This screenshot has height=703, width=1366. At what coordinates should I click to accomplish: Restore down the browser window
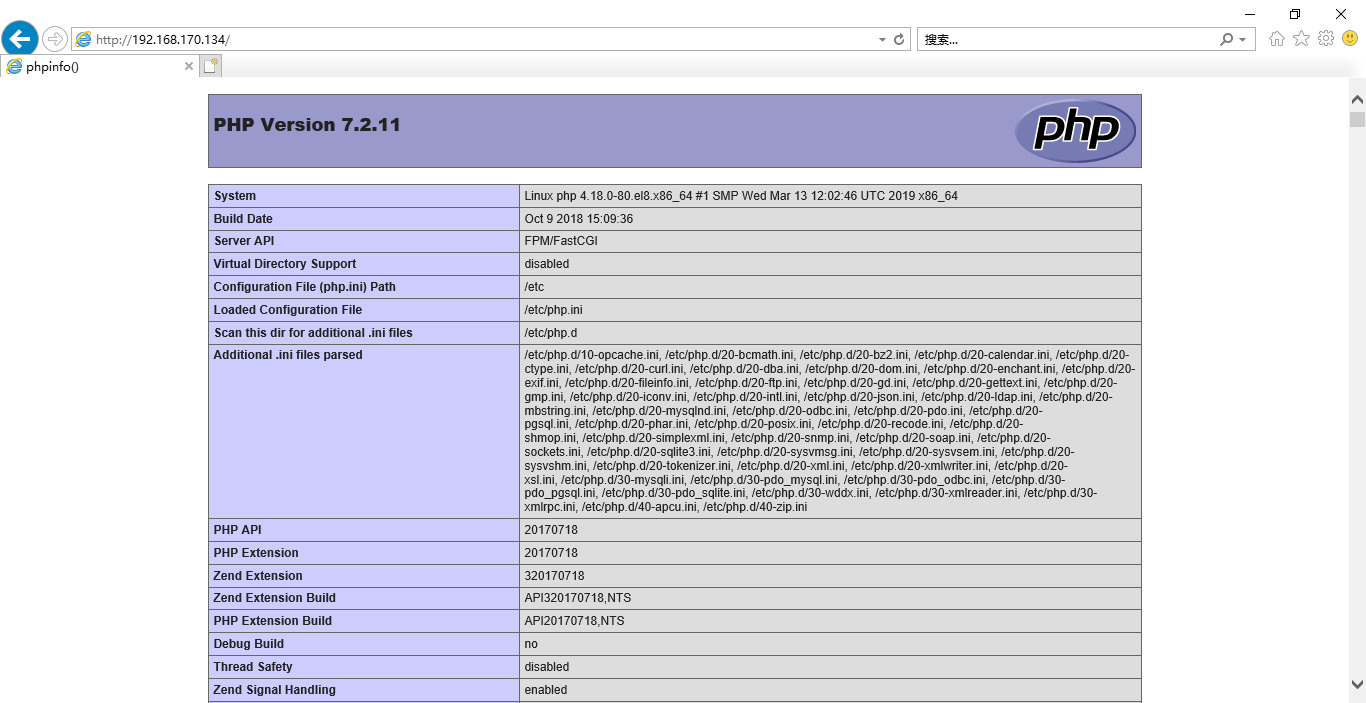pyautogui.click(x=1296, y=14)
